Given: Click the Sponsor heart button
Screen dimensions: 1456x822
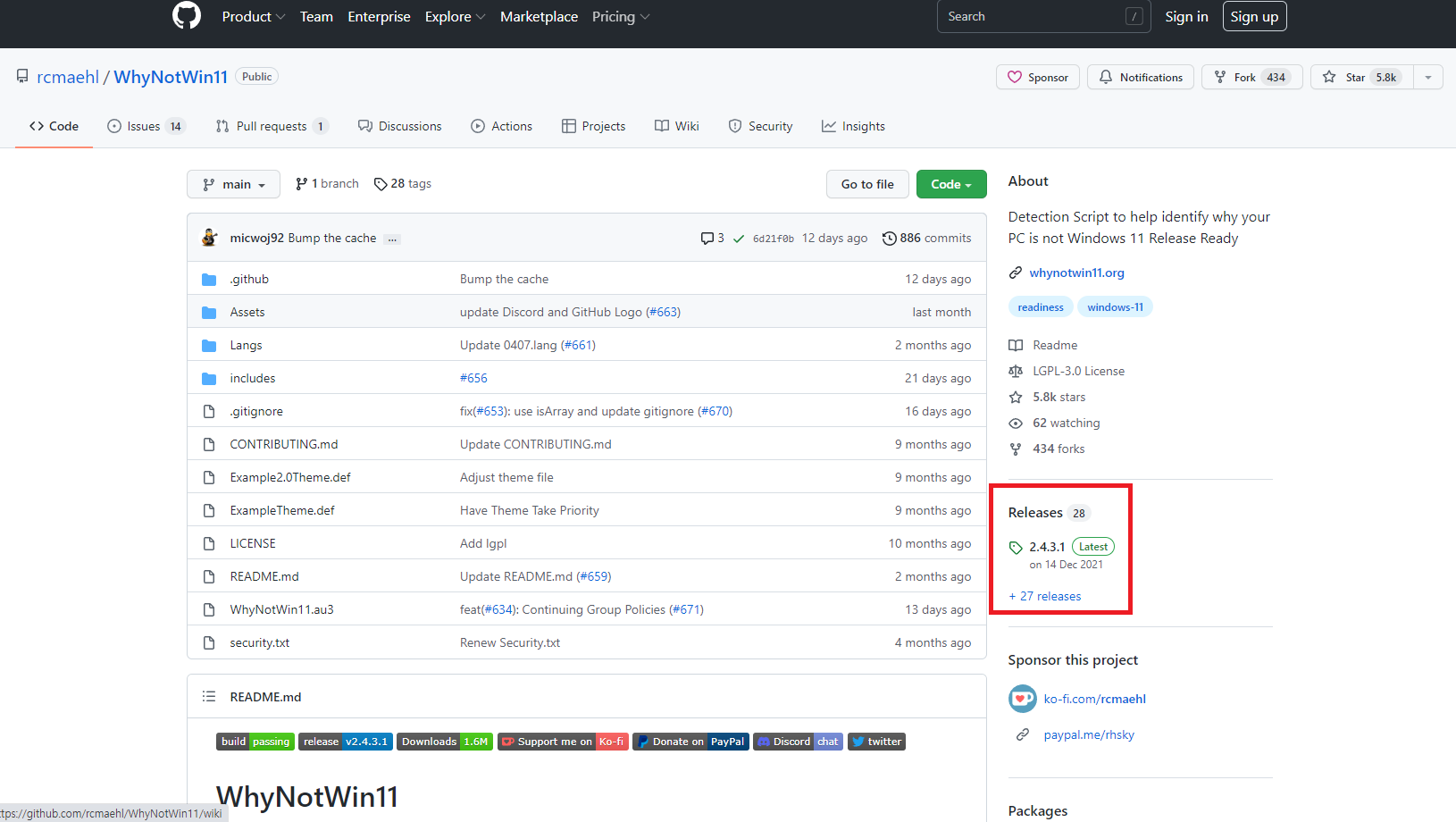Looking at the screenshot, I should 1038,77.
